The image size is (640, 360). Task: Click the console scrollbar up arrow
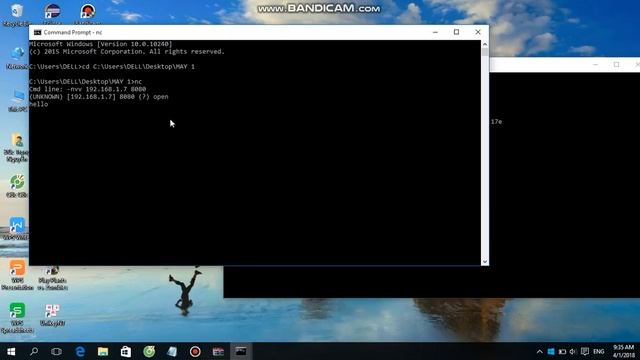click(485, 44)
